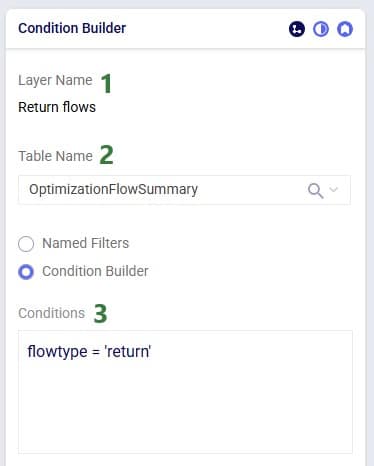Click the dark connected-nodes icon in header
Image resolution: width=374 pixels, height=466 pixels.
[x=297, y=29]
